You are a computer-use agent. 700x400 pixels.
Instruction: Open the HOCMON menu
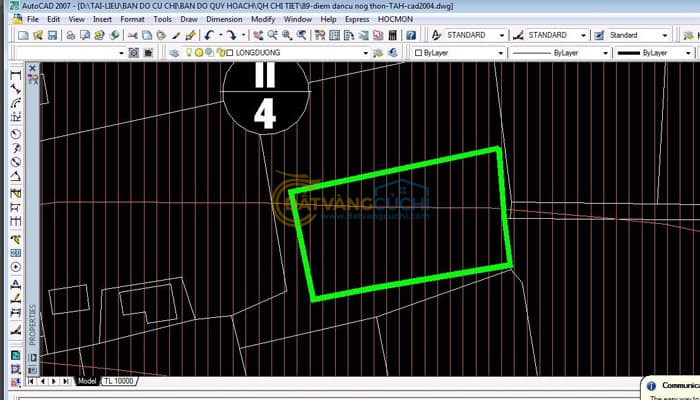coord(393,19)
